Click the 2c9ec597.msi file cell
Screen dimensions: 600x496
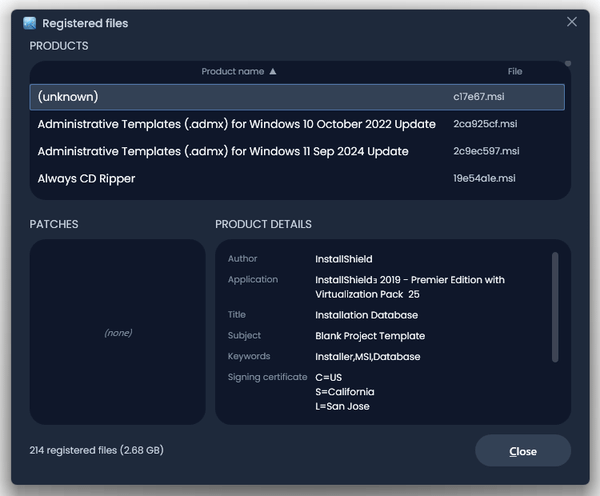pyautogui.click(x=486, y=151)
